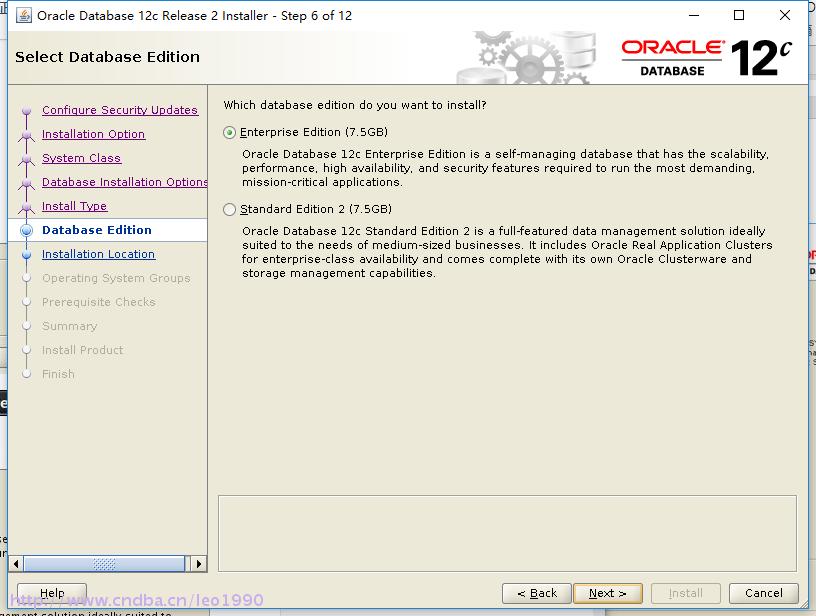
Task: Click the Back button
Action: click(537, 593)
